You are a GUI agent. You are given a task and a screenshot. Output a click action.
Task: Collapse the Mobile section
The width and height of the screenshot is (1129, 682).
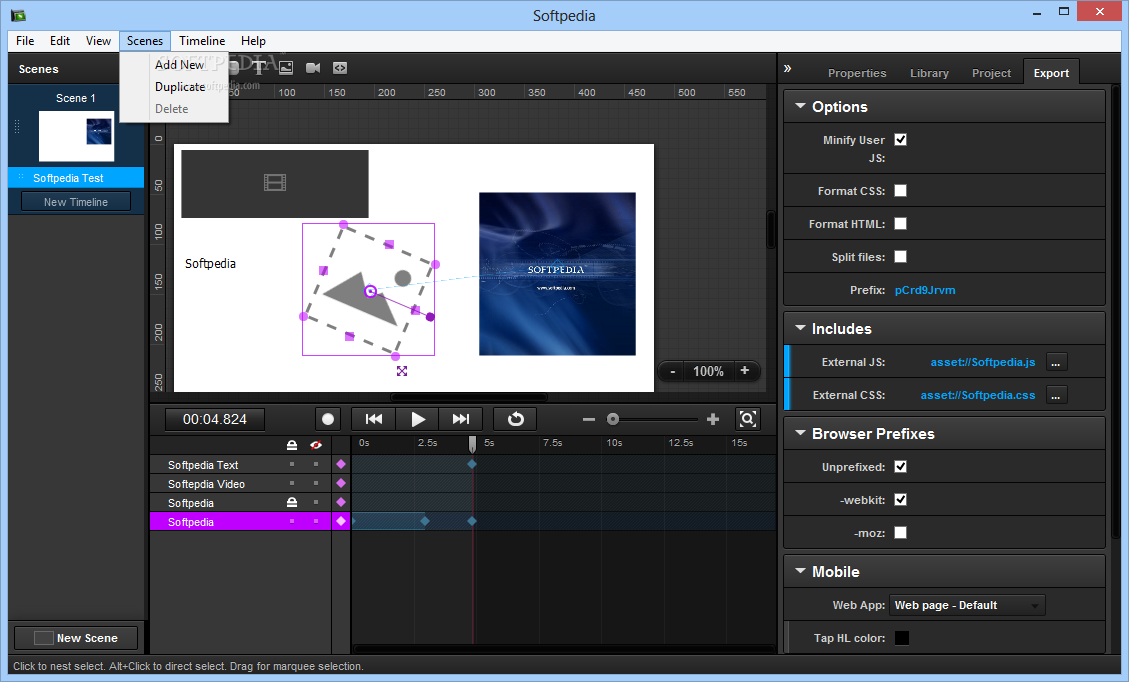coord(800,570)
